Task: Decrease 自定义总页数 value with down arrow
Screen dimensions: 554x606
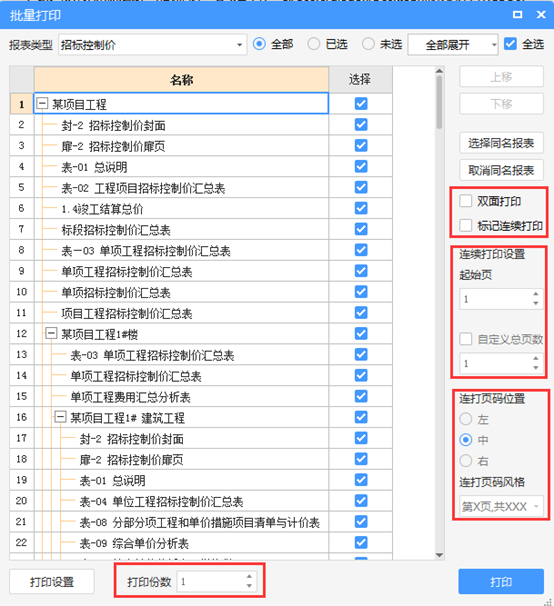Action: point(535,368)
